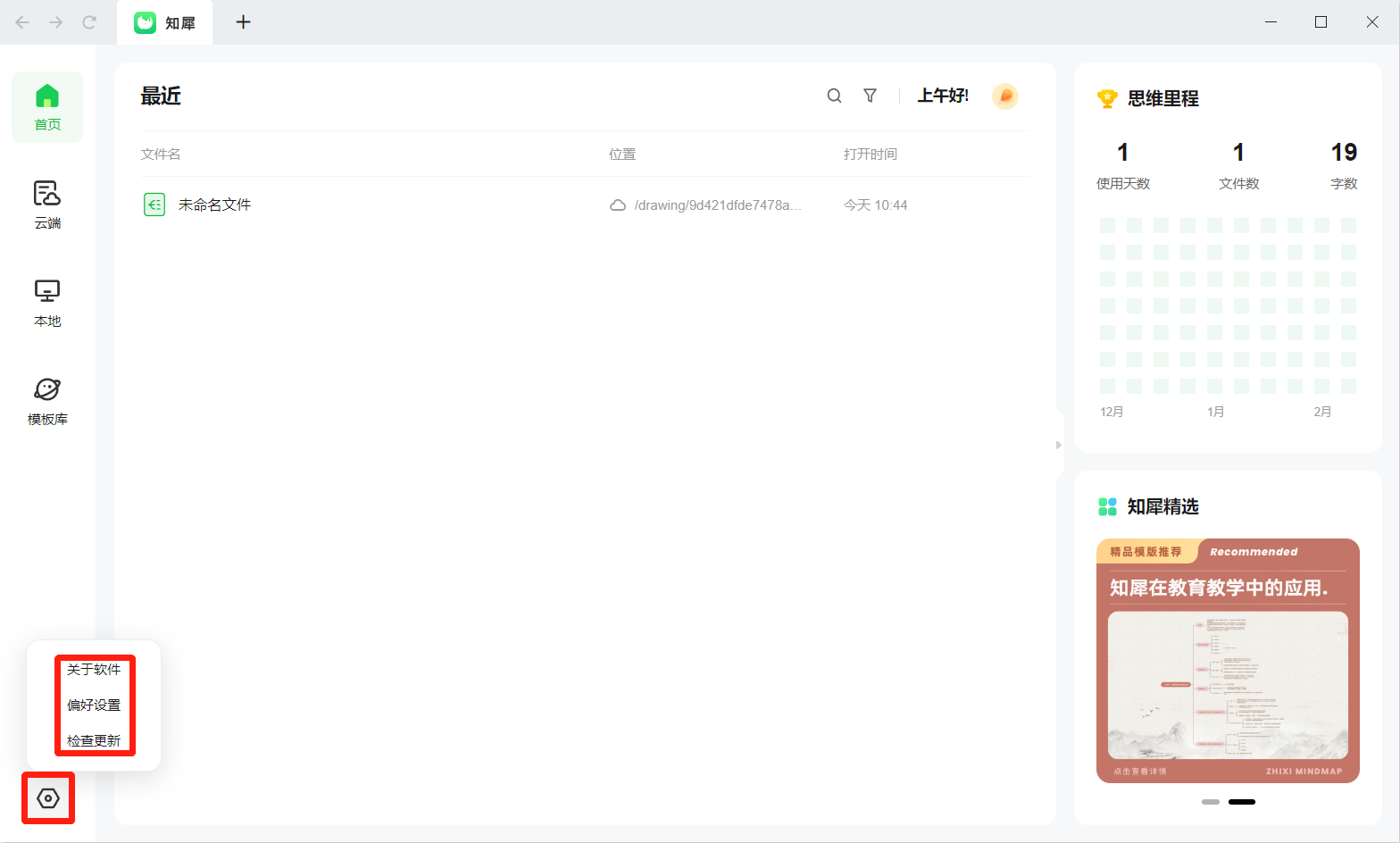
Task: Collapse the right side panel arrow
Action: coord(1059,445)
